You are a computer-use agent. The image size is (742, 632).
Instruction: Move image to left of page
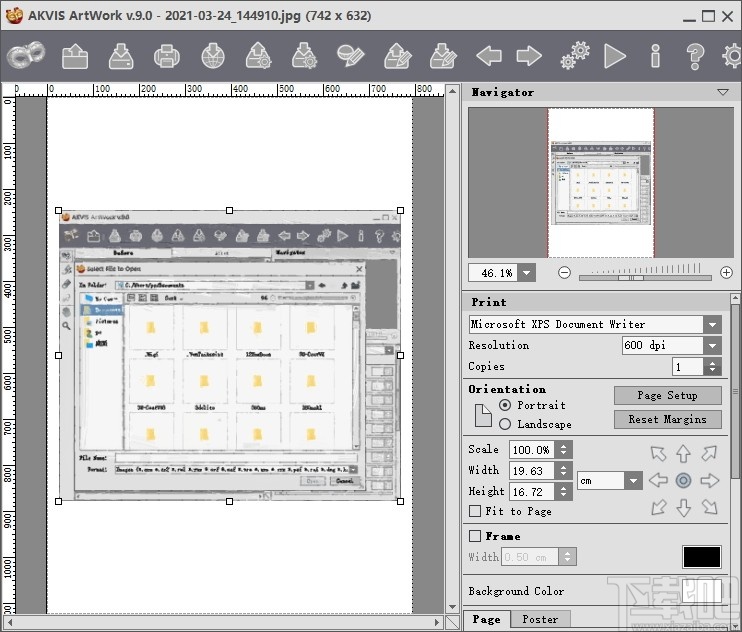(x=658, y=481)
